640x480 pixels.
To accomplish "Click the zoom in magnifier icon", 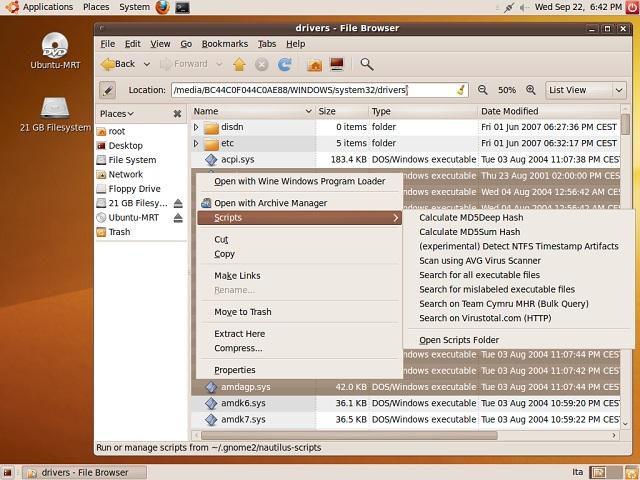I will pos(531,90).
